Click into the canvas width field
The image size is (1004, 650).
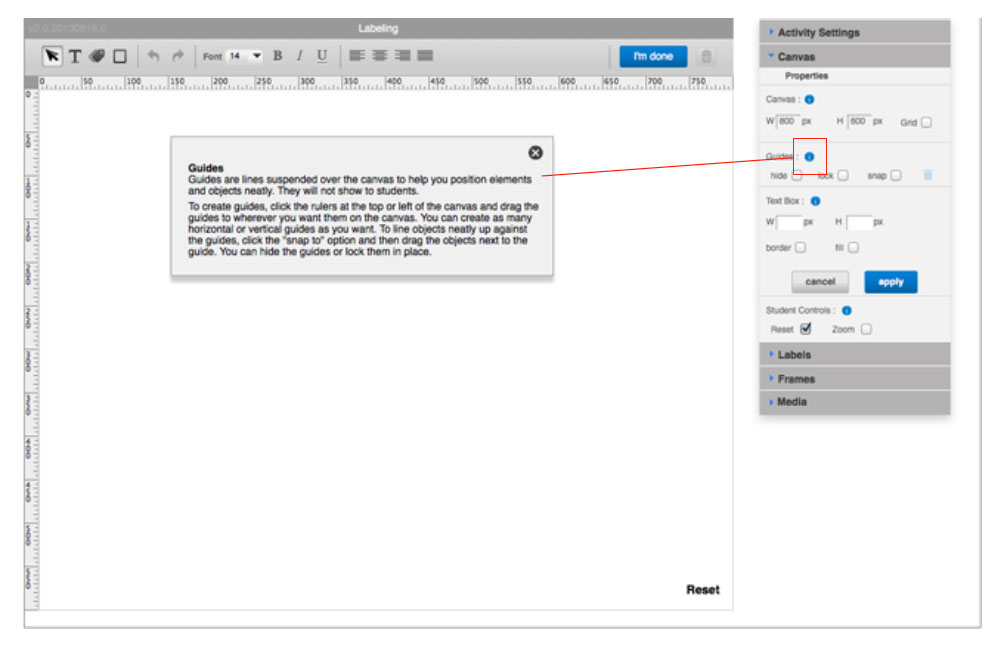click(x=787, y=122)
